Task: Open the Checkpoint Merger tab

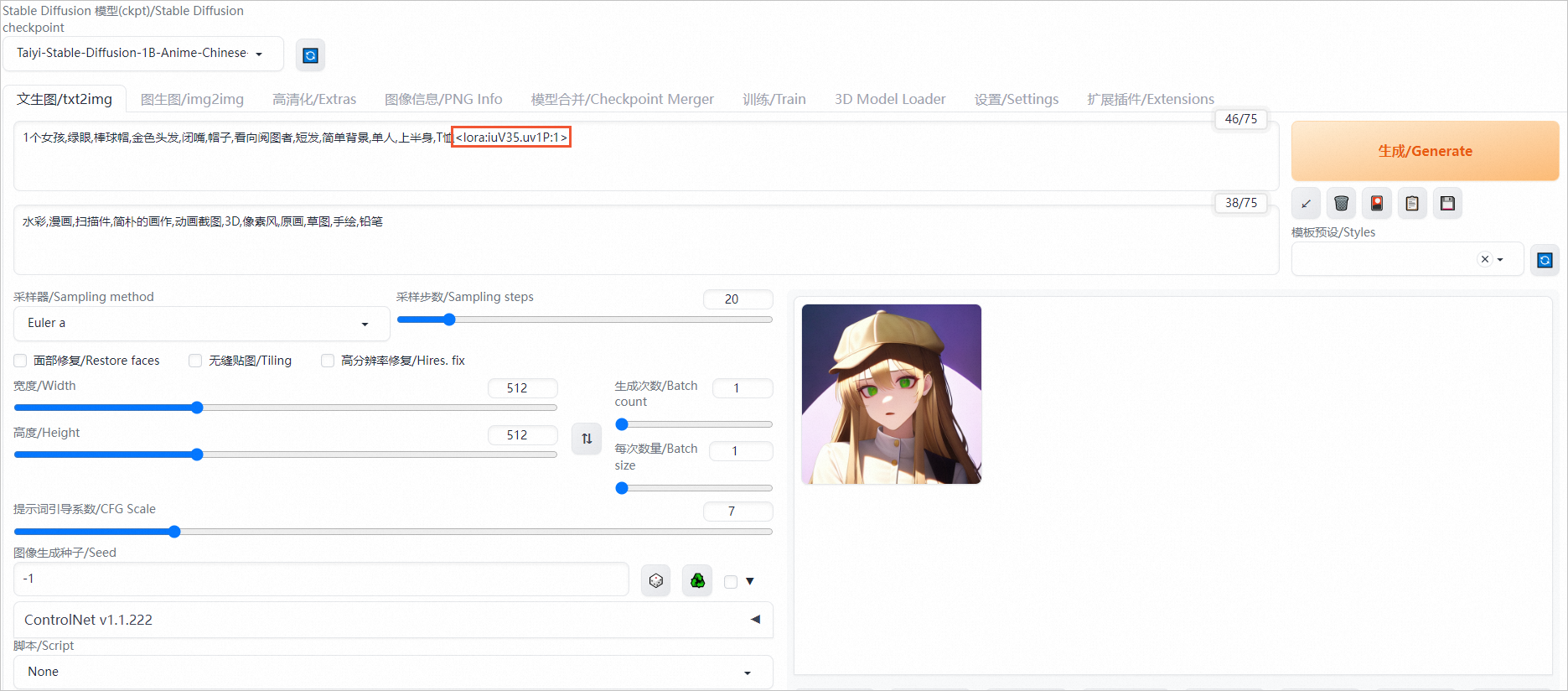Action: (x=623, y=99)
